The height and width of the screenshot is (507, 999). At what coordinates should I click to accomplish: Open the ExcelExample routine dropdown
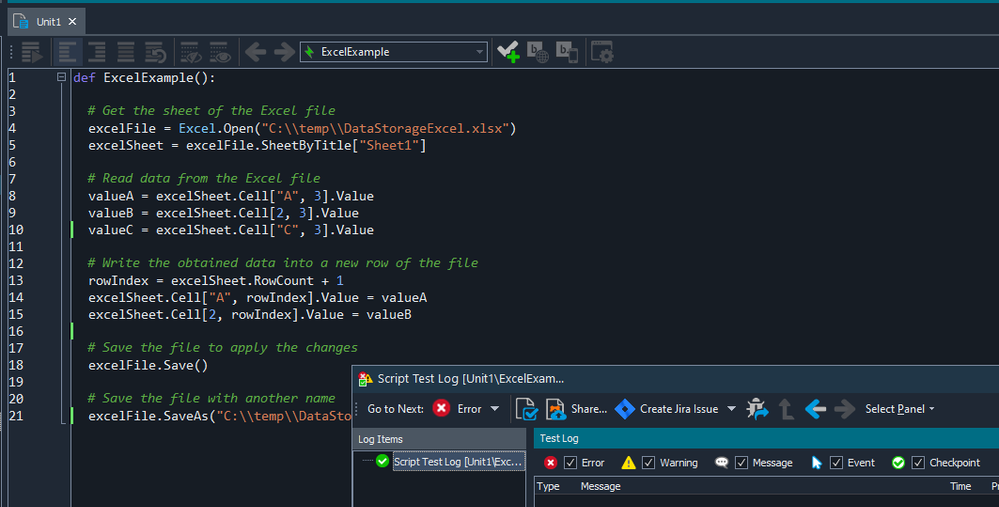(480, 52)
